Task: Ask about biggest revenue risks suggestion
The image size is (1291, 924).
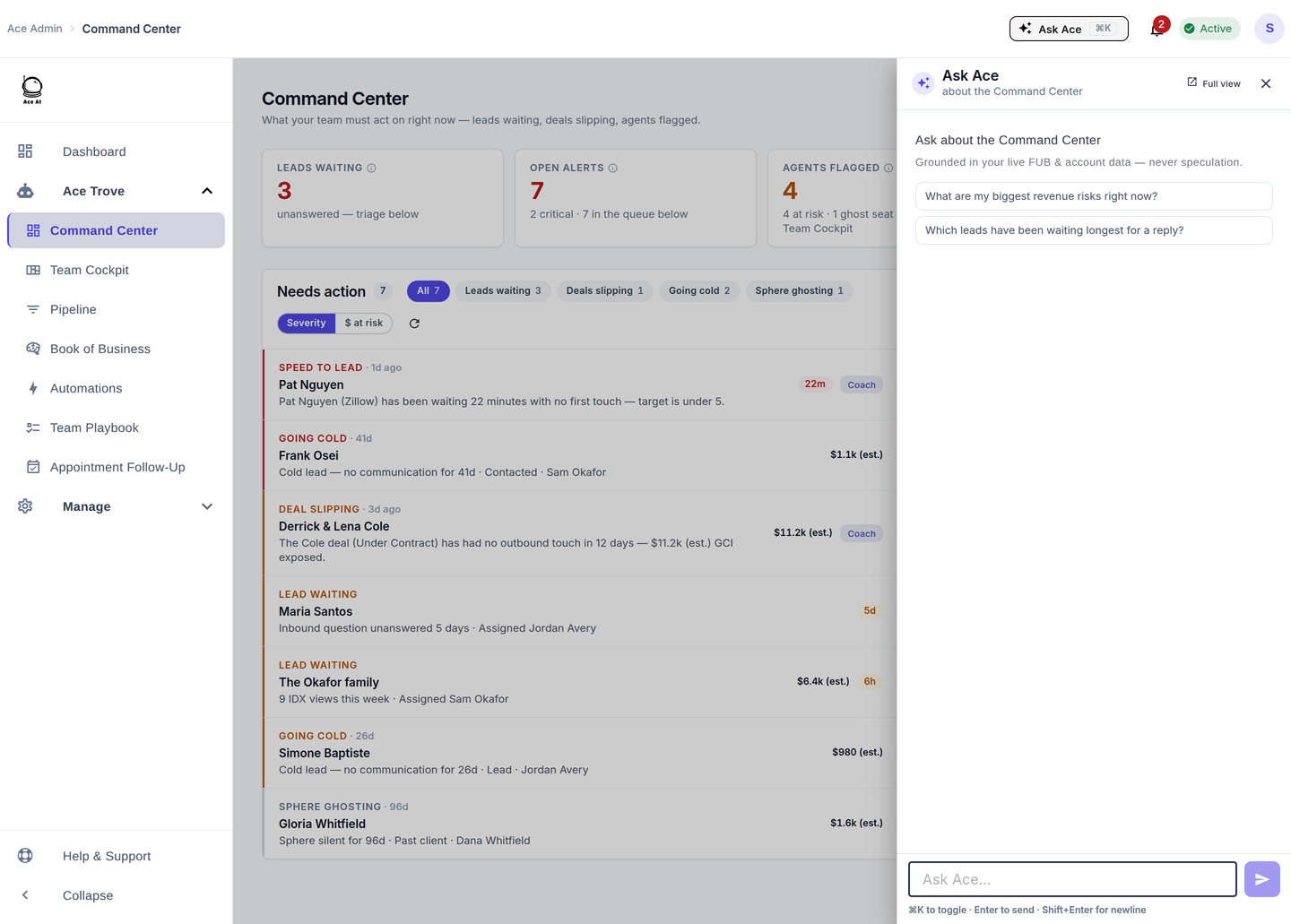Action: click(1094, 196)
